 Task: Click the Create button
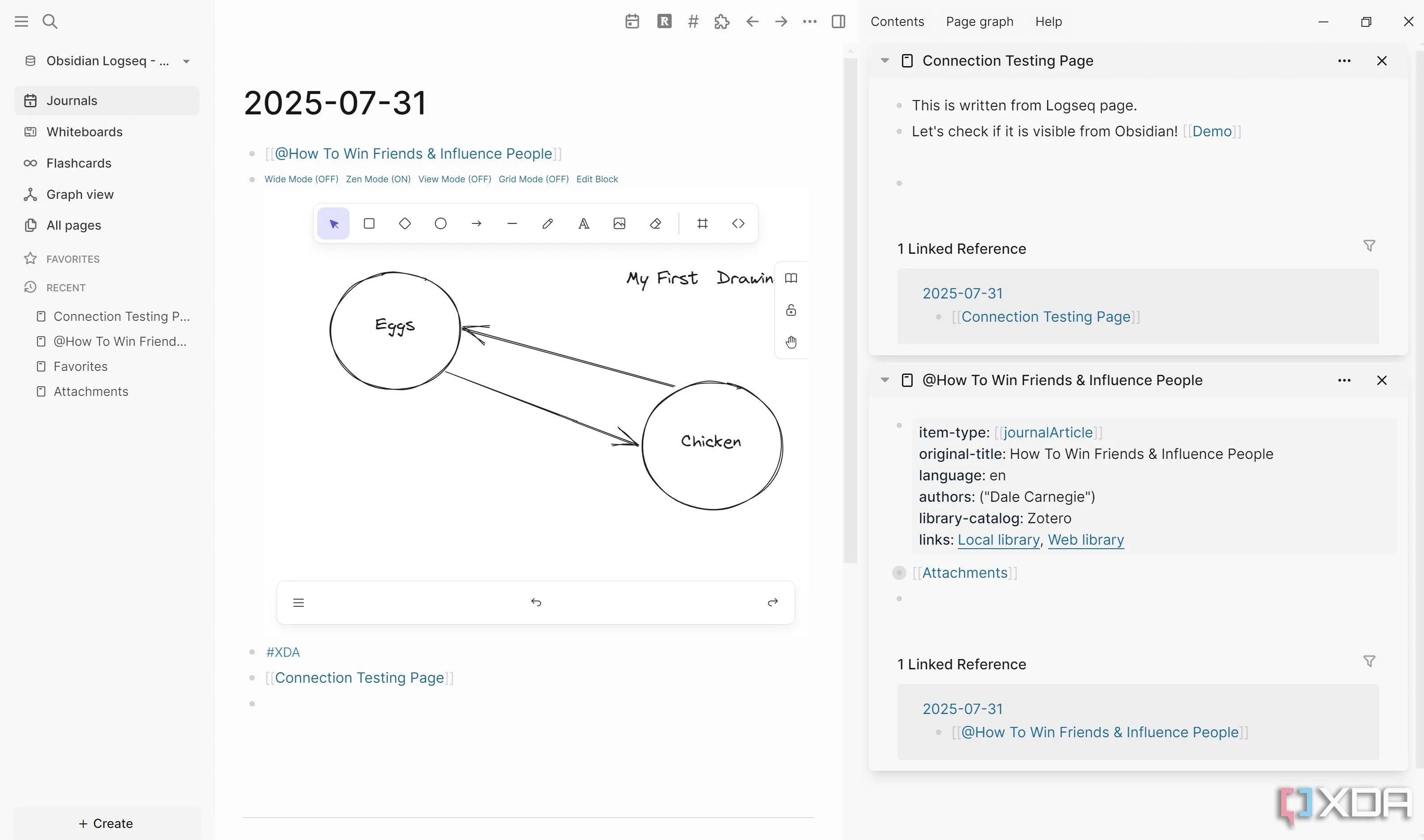tap(106, 823)
